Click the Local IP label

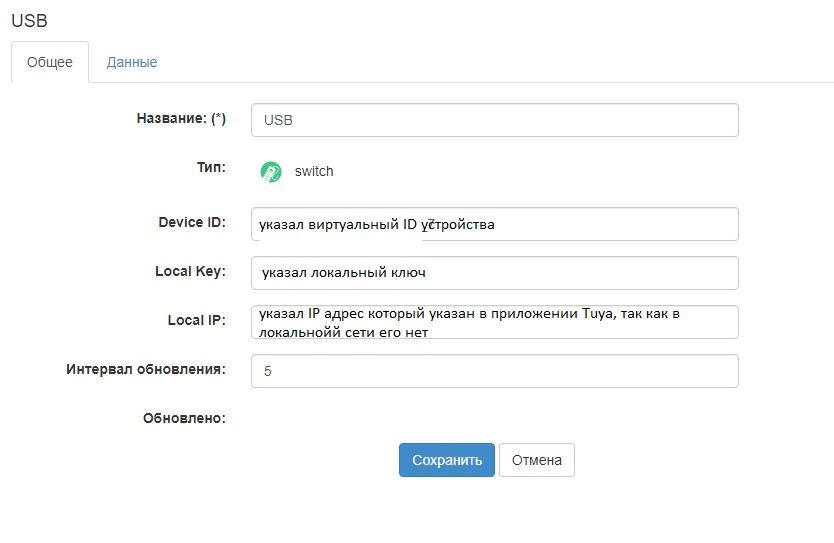196,320
